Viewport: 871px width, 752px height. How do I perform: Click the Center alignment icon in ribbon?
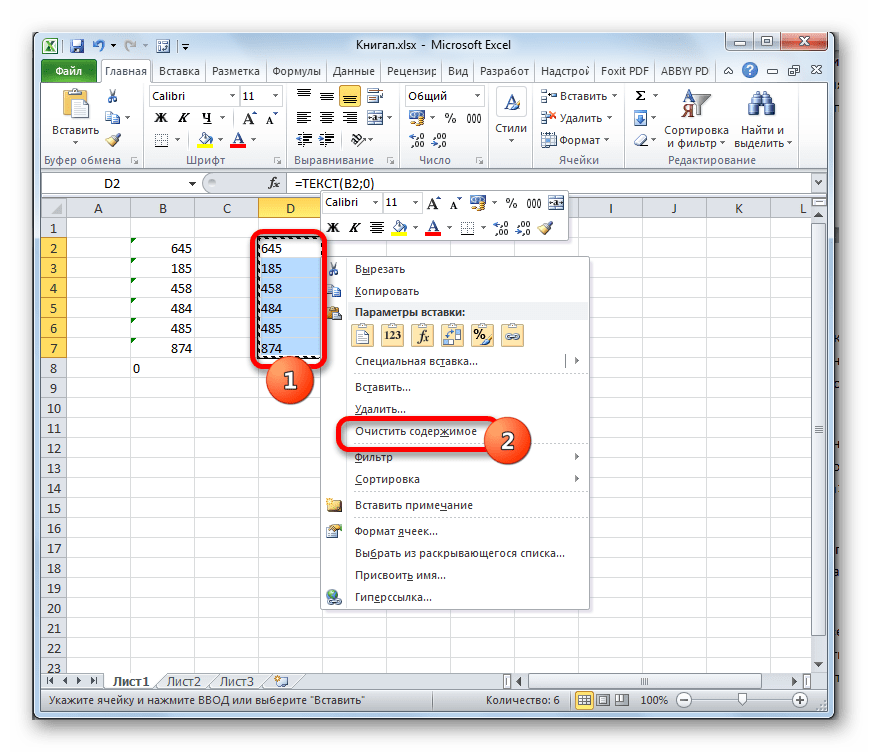327,118
